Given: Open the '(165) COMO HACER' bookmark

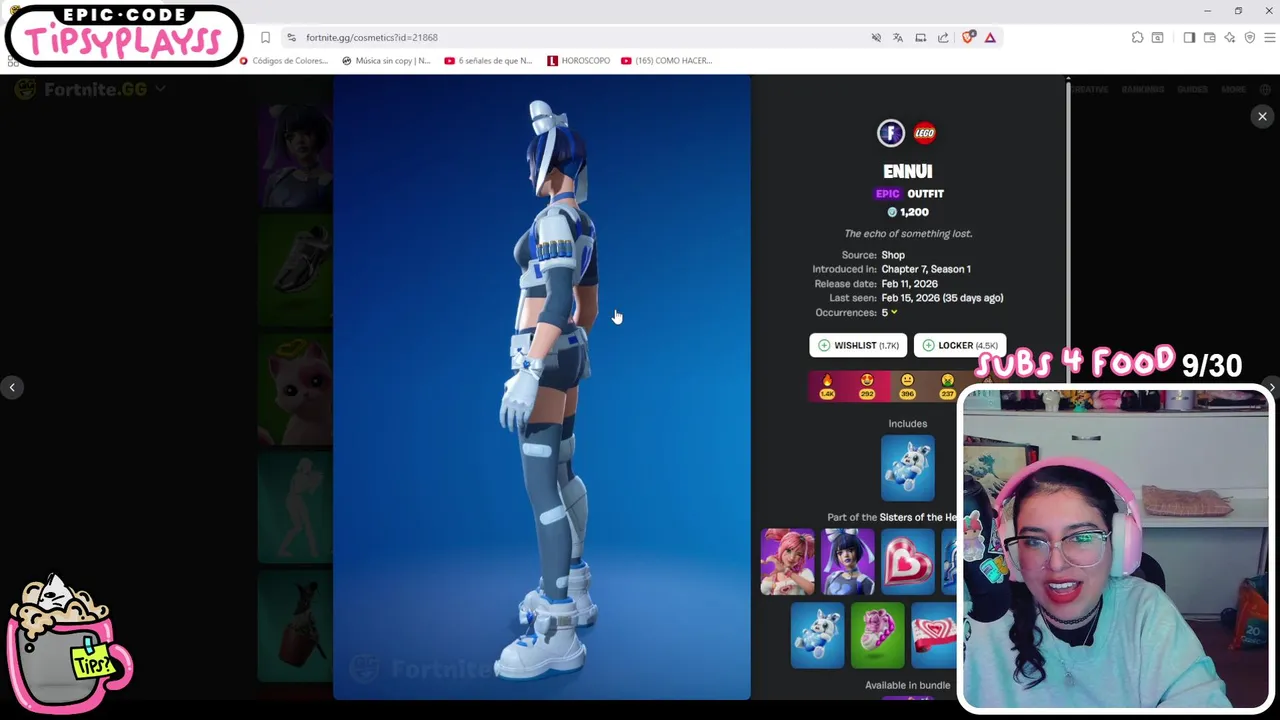Looking at the screenshot, I should (667, 60).
